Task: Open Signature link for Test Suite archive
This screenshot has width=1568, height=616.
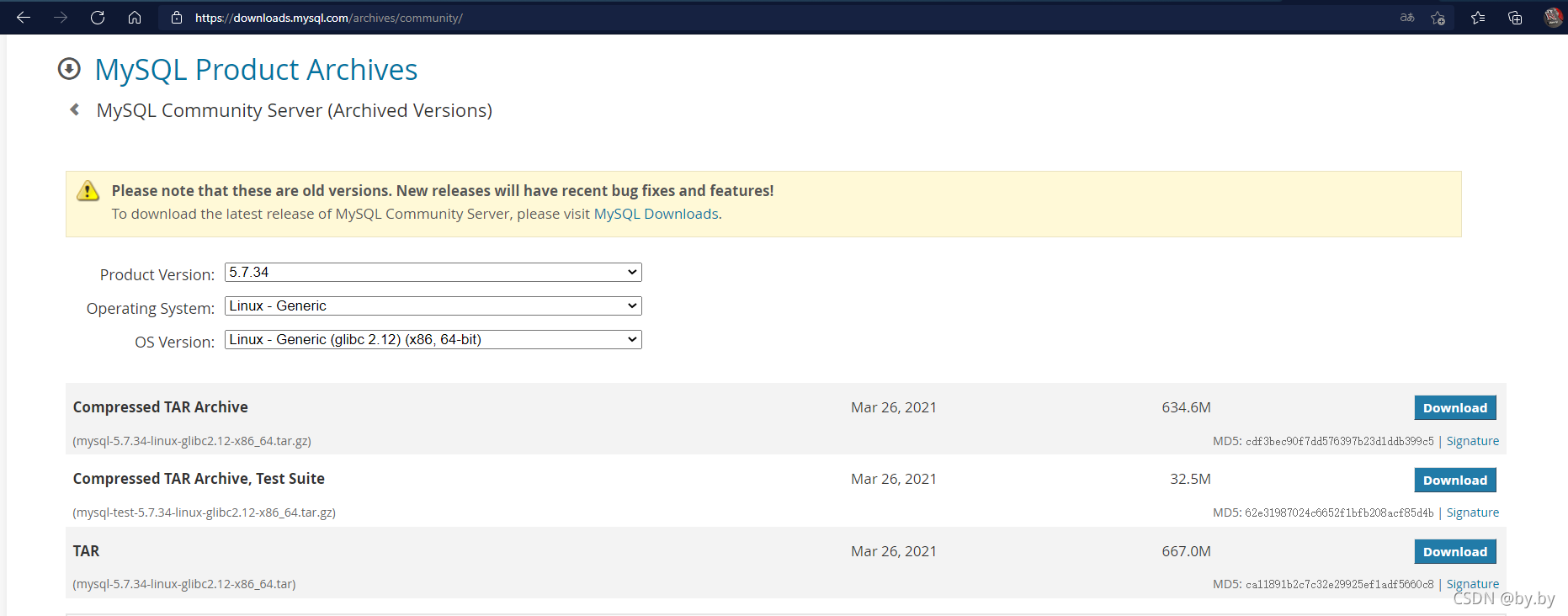Action: pos(1473,512)
